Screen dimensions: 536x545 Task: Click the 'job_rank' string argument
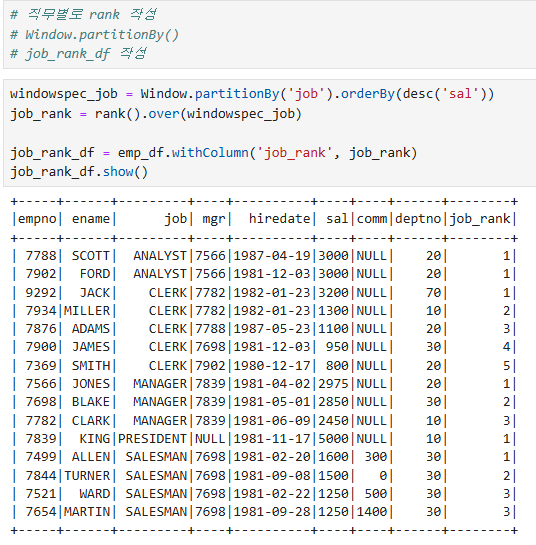(295, 153)
